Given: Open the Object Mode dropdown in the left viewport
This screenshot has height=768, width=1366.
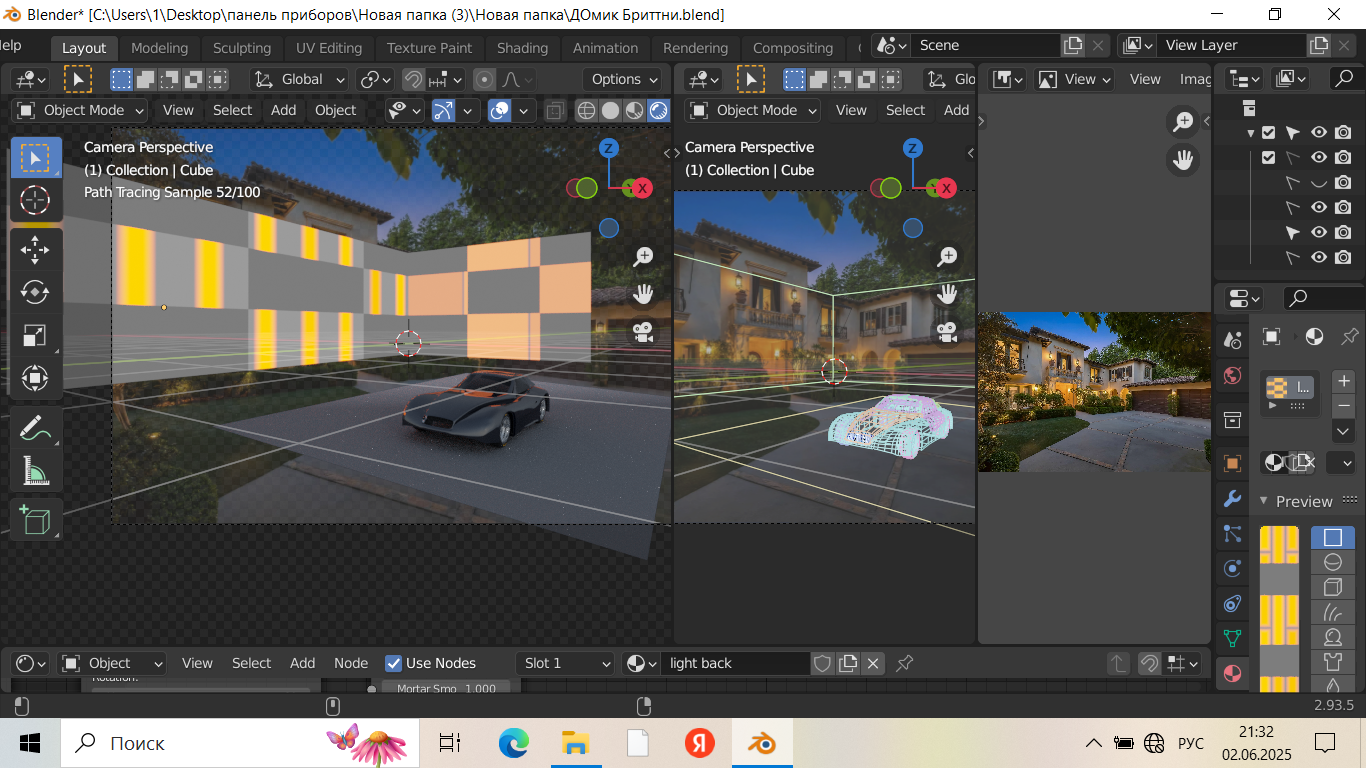Looking at the screenshot, I should (82, 110).
